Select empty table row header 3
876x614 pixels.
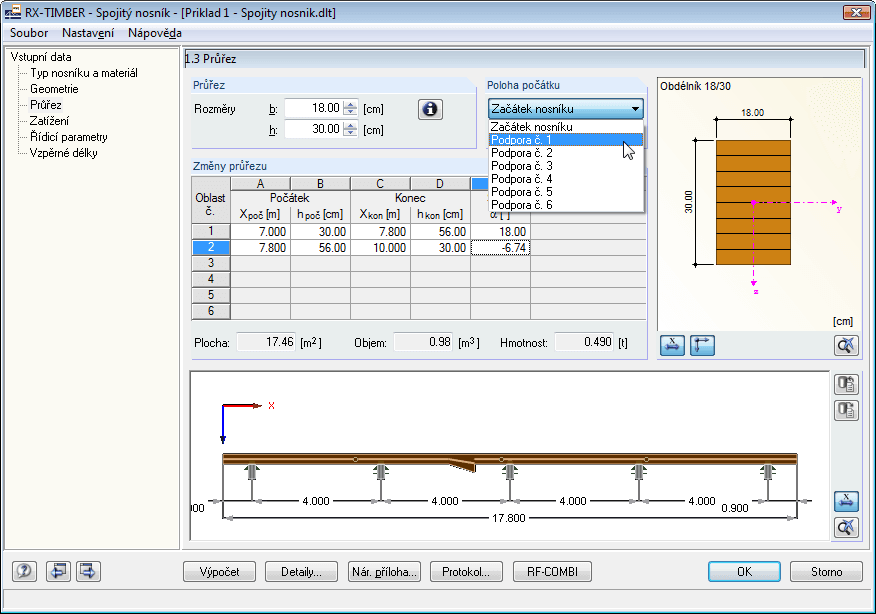coord(211,263)
